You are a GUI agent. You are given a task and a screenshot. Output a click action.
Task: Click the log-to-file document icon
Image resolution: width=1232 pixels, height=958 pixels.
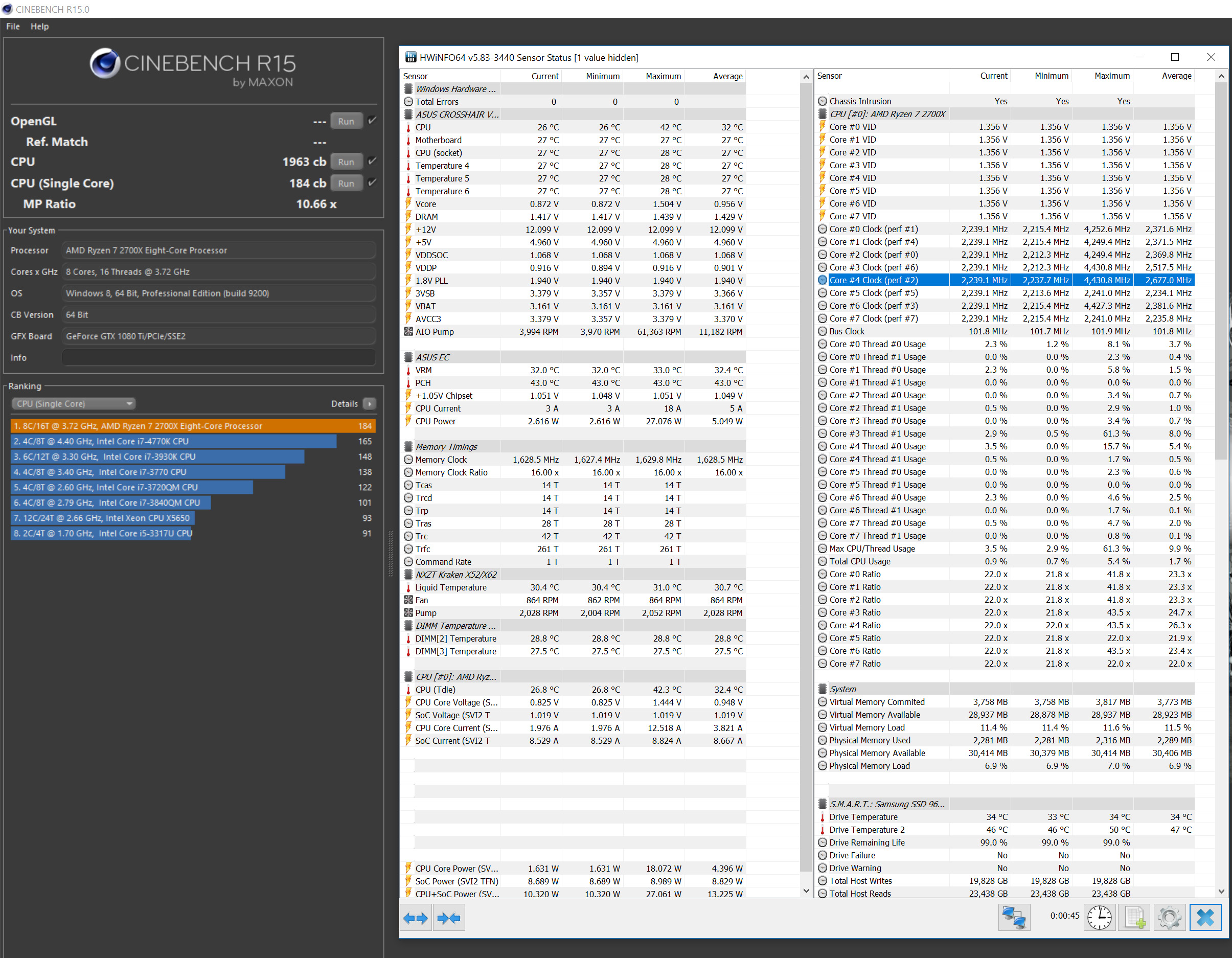(x=1134, y=918)
